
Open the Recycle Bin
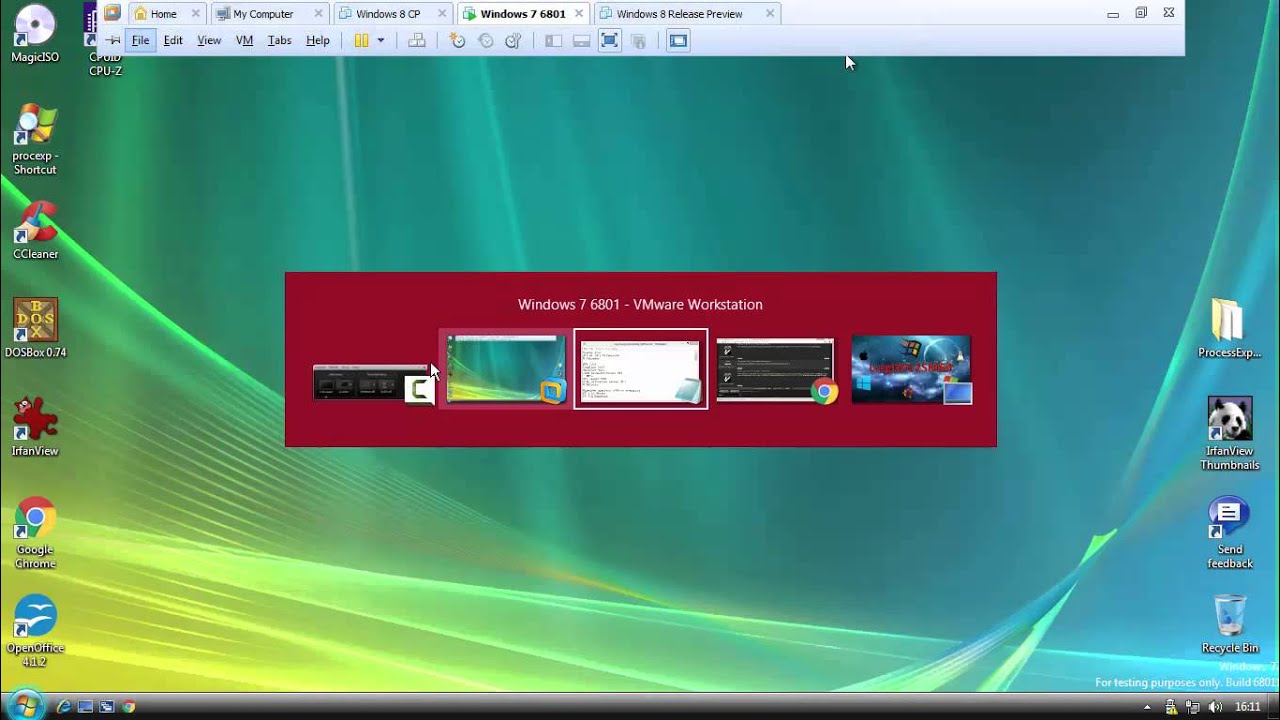click(x=1230, y=624)
